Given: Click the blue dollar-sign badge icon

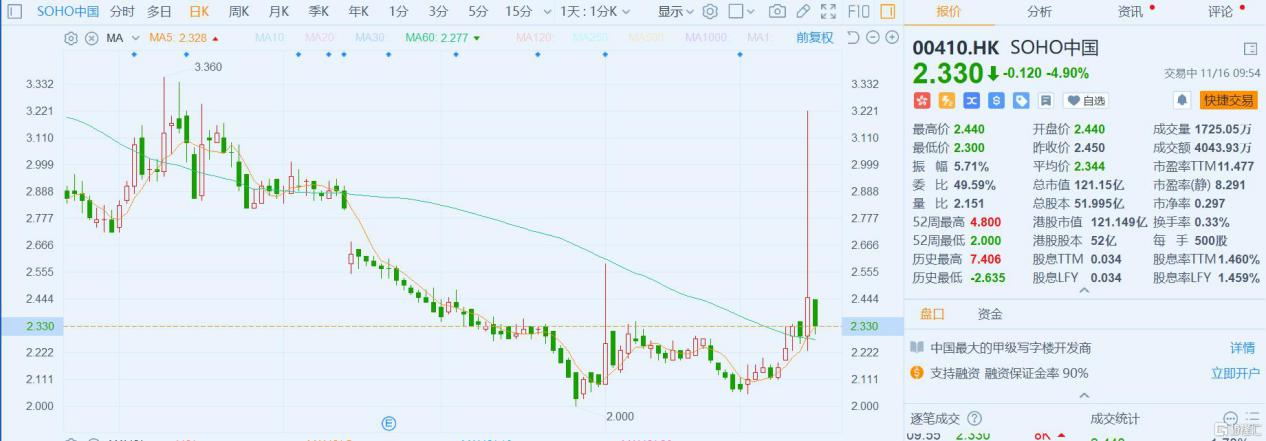Looking at the screenshot, I should 996,100.
